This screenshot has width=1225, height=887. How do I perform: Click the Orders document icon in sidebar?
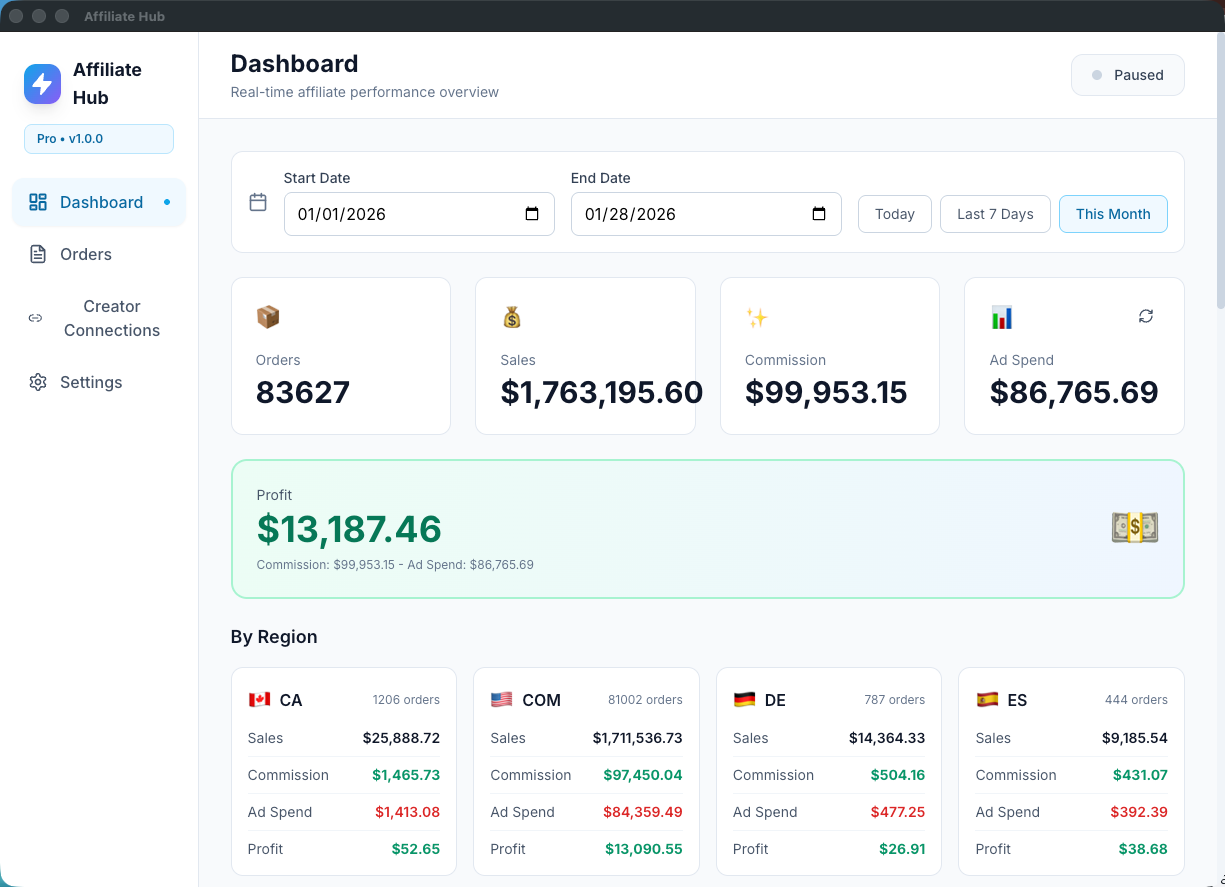coord(38,254)
